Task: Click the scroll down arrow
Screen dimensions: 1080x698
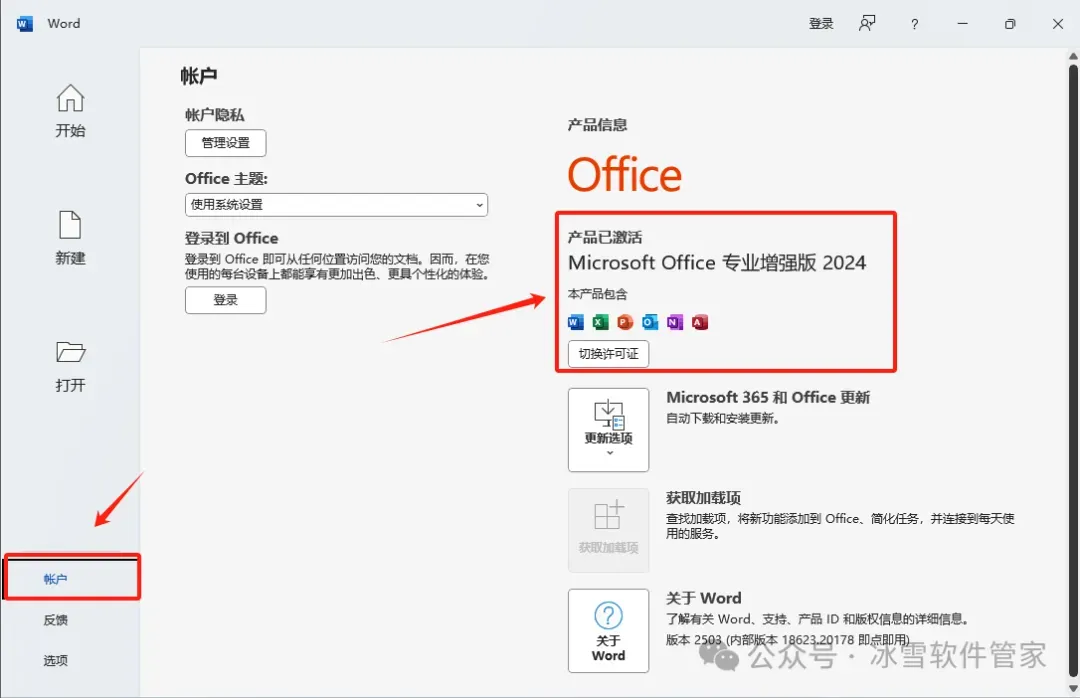Action: (x=1073, y=688)
